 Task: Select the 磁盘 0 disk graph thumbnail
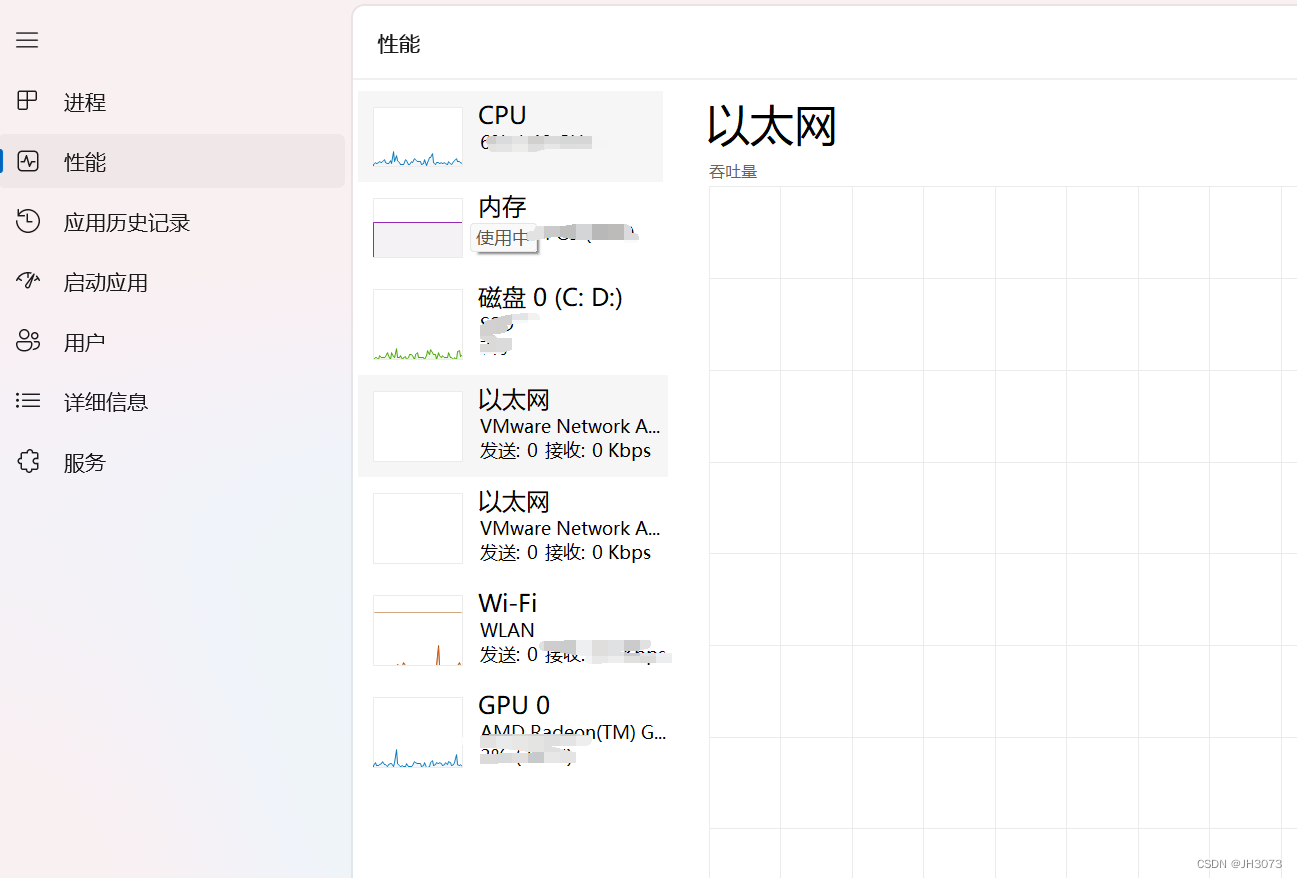point(417,325)
